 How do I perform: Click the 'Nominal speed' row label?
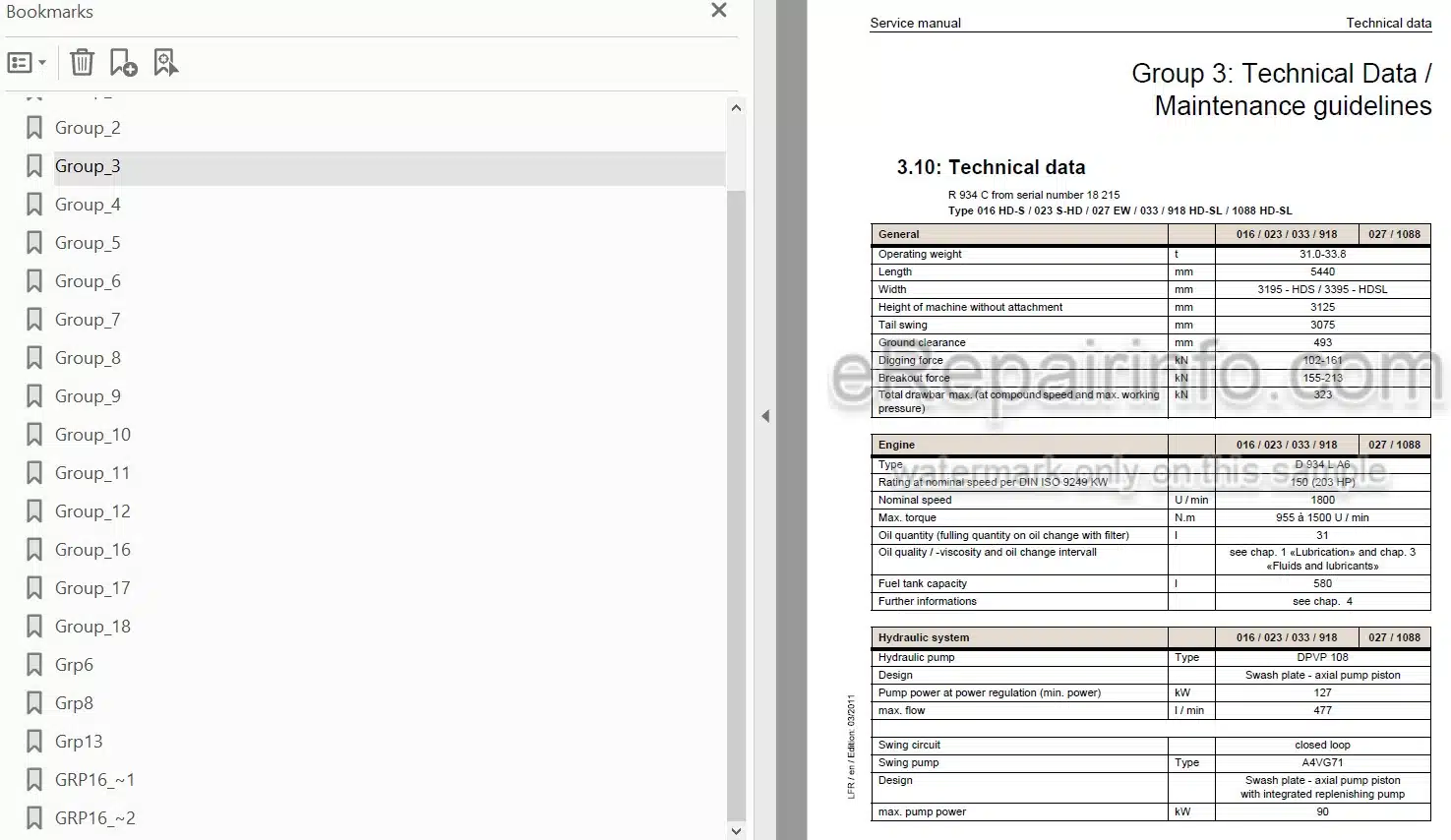click(x=915, y=500)
